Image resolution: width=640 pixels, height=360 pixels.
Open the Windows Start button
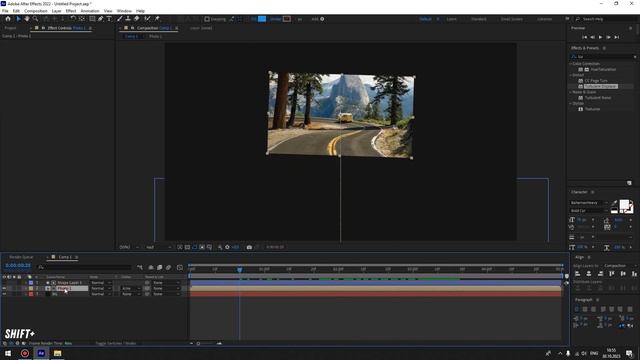point(8,353)
